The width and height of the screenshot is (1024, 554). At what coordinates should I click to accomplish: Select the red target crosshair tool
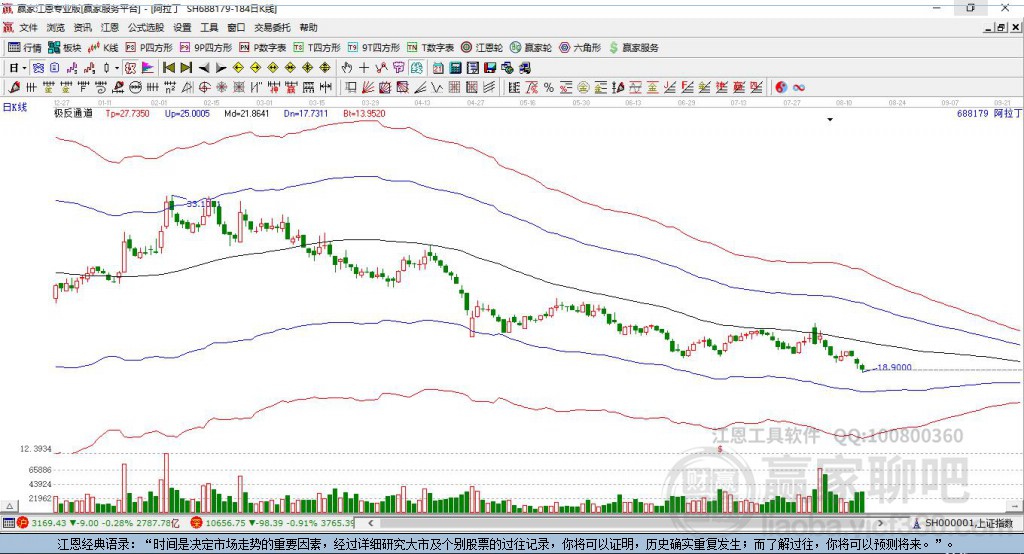point(204,88)
